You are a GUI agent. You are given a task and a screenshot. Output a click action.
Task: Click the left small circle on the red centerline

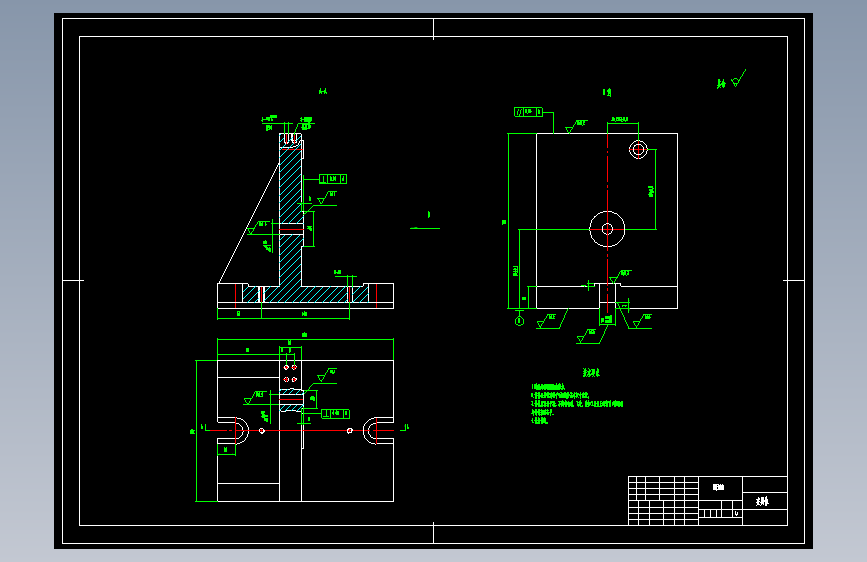coord(262,430)
